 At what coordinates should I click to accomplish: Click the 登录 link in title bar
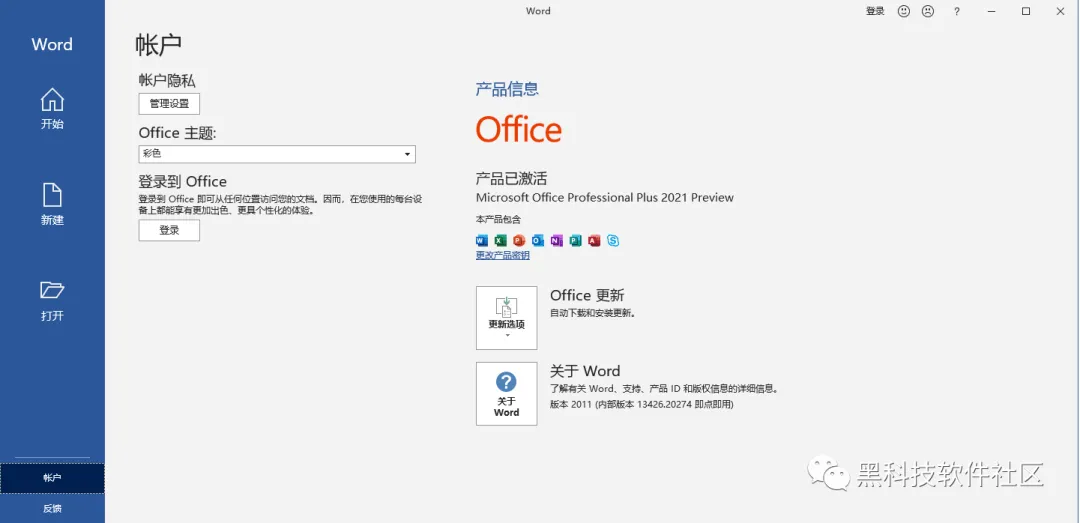coord(875,11)
